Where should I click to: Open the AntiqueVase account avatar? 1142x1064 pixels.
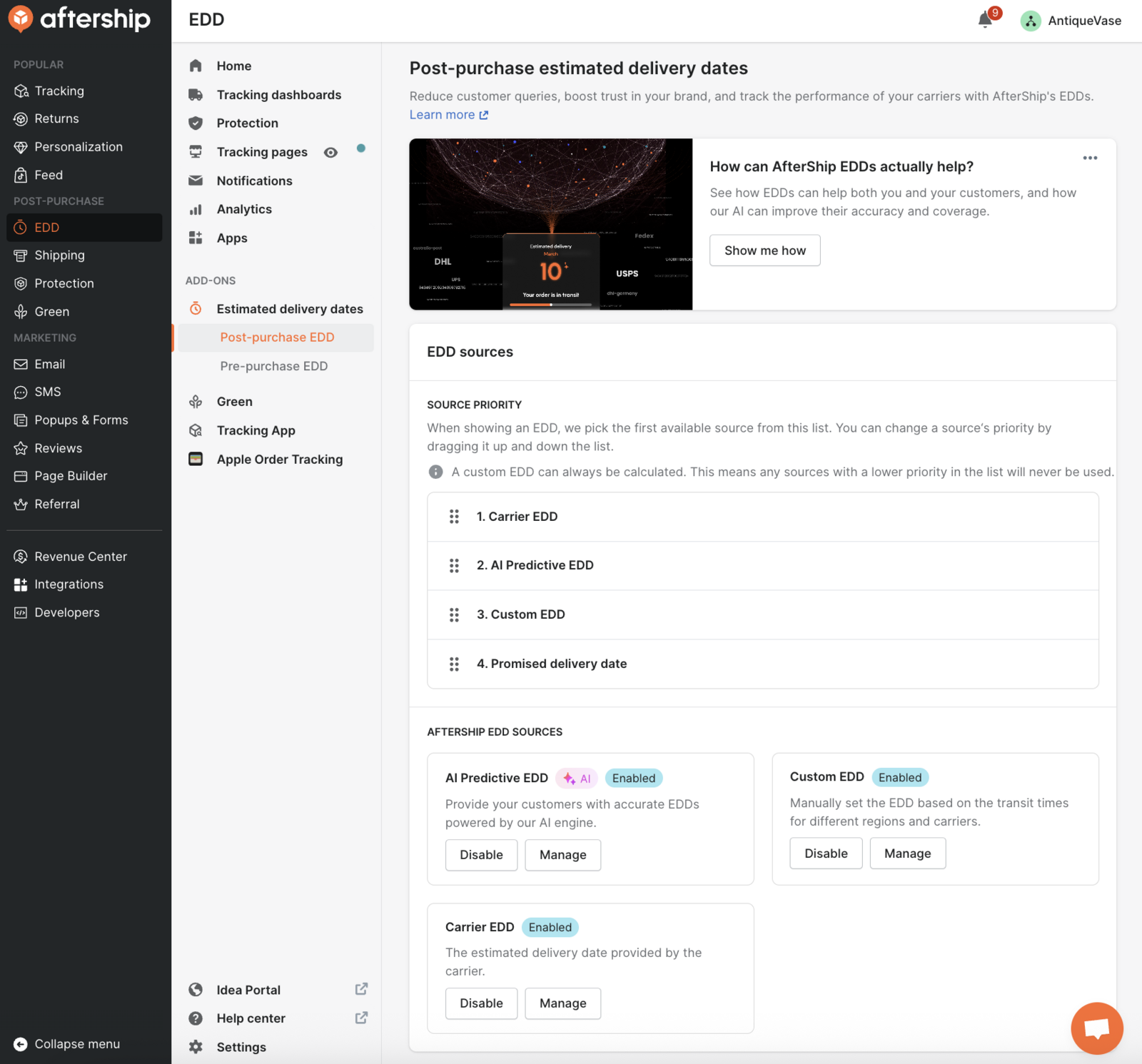point(1030,21)
